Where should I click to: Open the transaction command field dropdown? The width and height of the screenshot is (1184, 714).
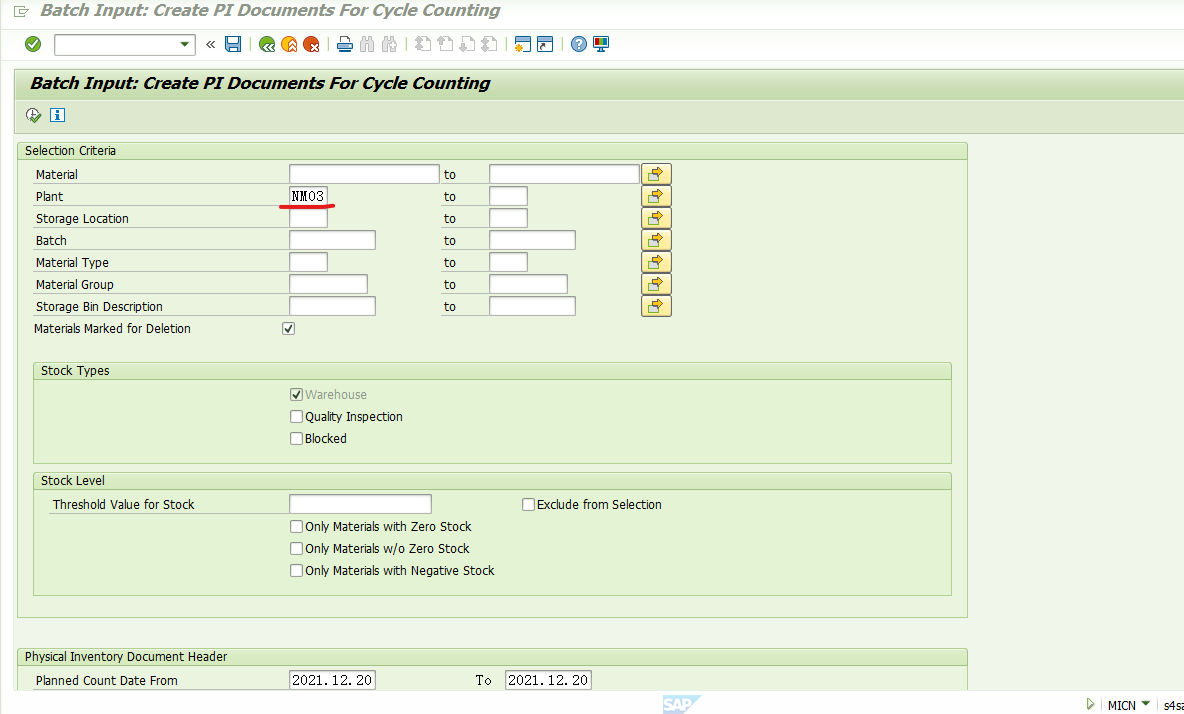coord(184,45)
